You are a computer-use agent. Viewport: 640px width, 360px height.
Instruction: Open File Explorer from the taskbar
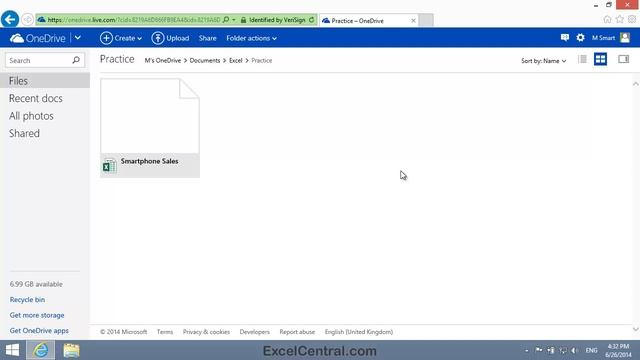pyautogui.click(x=71, y=350)
